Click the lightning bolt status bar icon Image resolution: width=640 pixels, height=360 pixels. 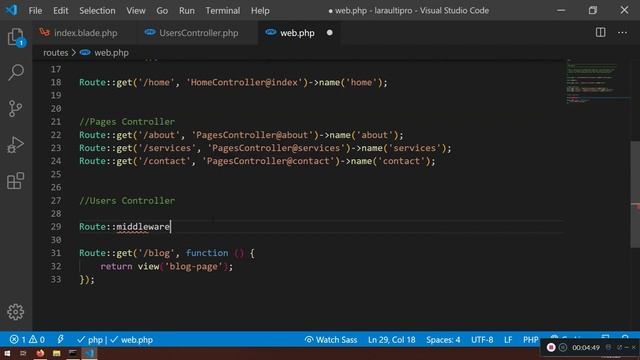[x=60, y=339]
